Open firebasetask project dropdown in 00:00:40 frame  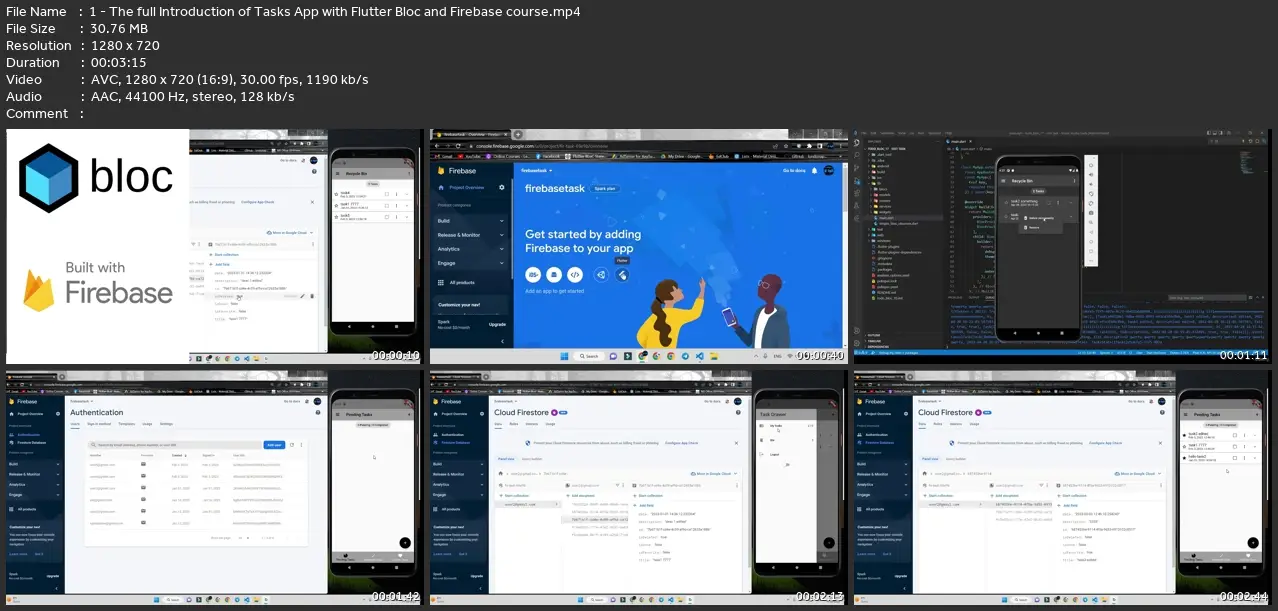537,170
